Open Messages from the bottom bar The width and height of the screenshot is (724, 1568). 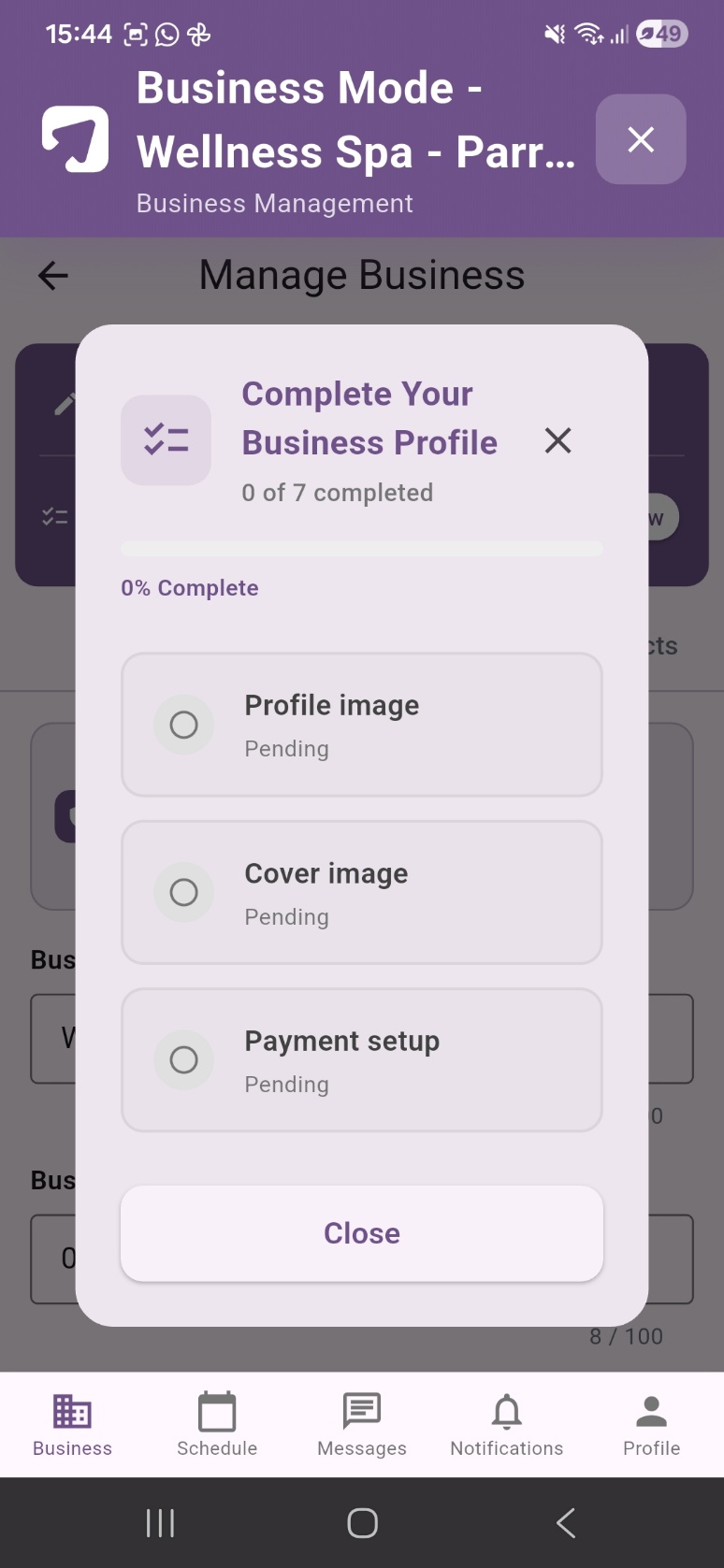pyautogui.click(x=362, y=1425)
